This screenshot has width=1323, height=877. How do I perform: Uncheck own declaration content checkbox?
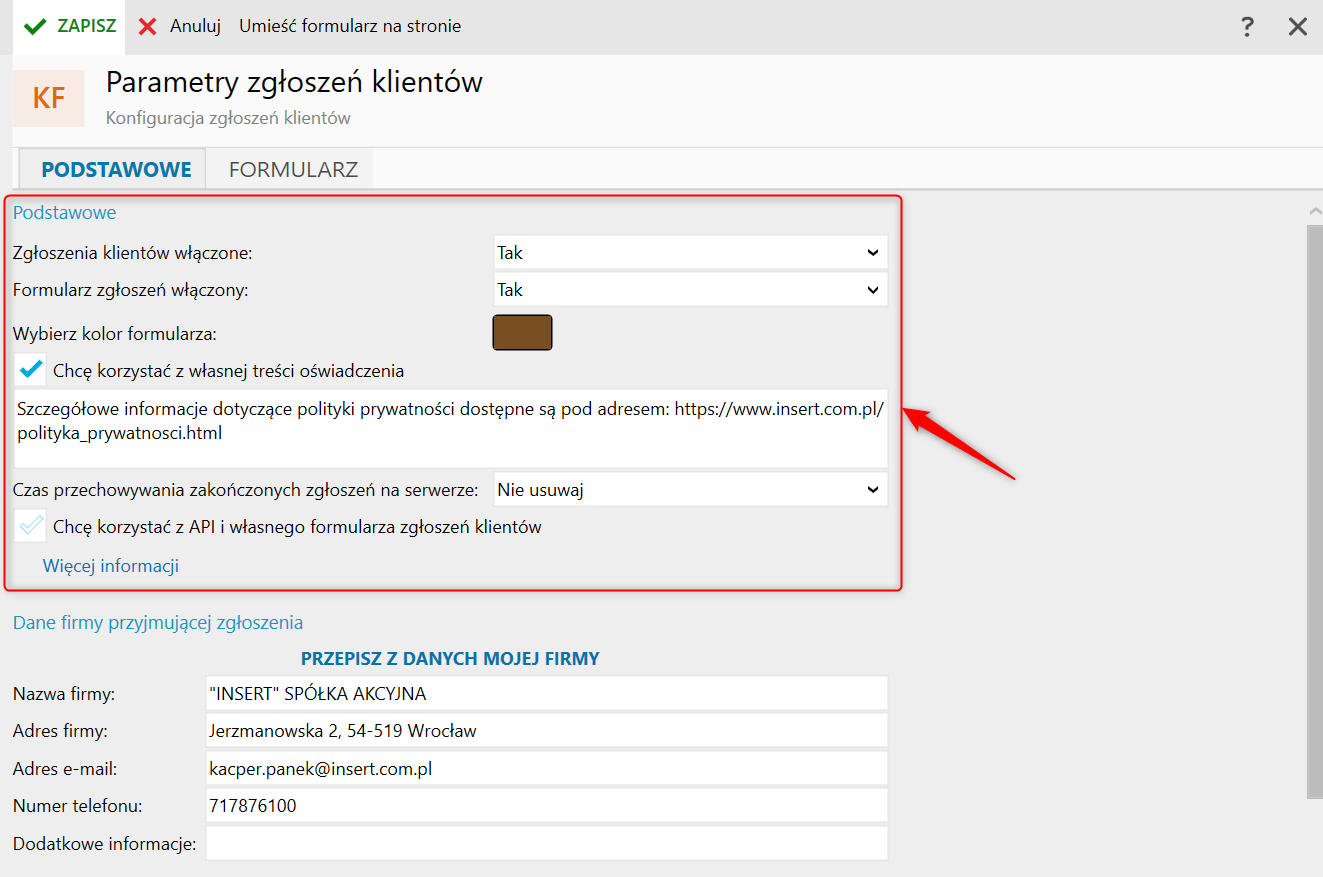tap(31, 371)
